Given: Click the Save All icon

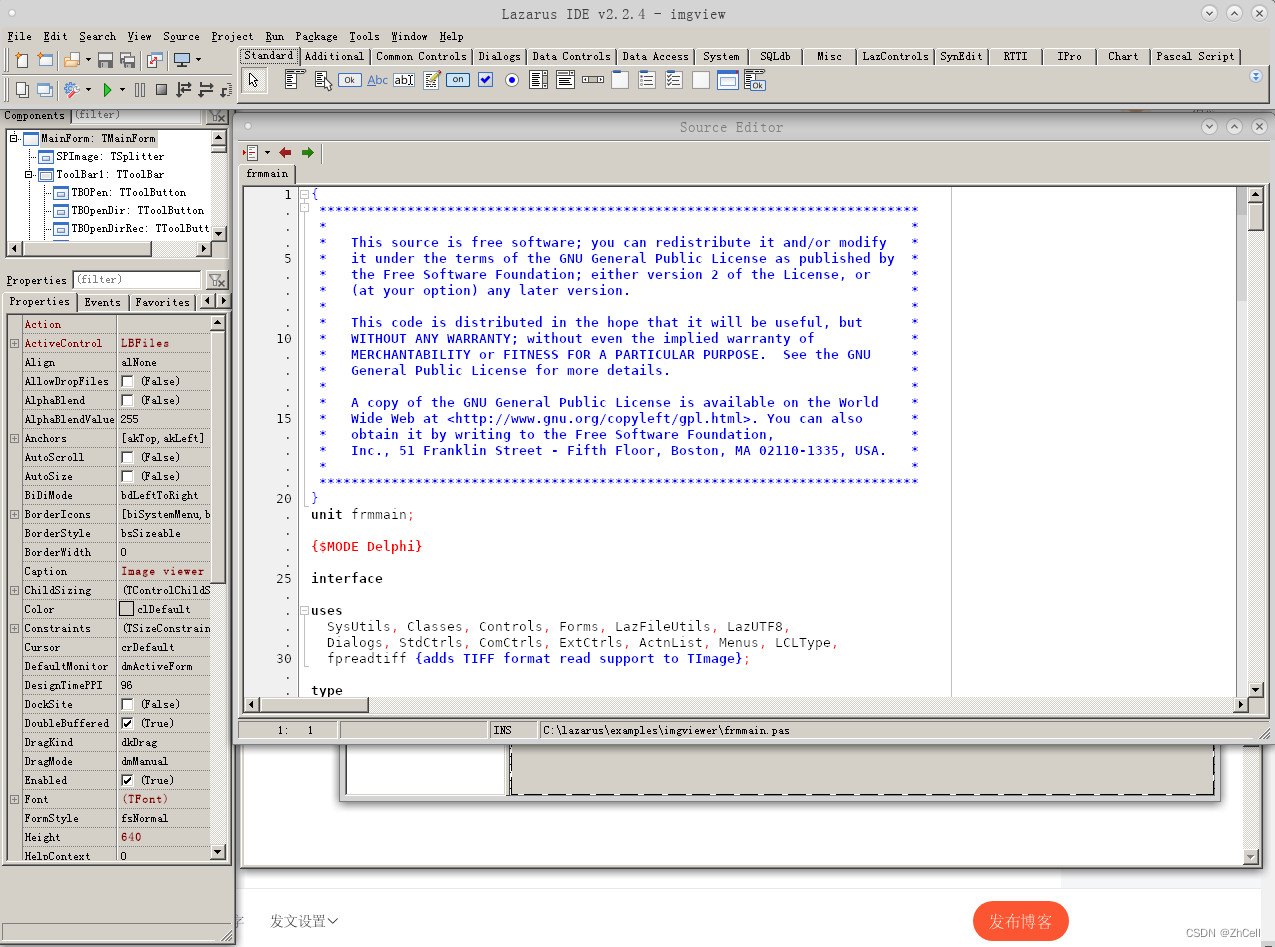Looking at the screenshot, I should click(128, 60).
